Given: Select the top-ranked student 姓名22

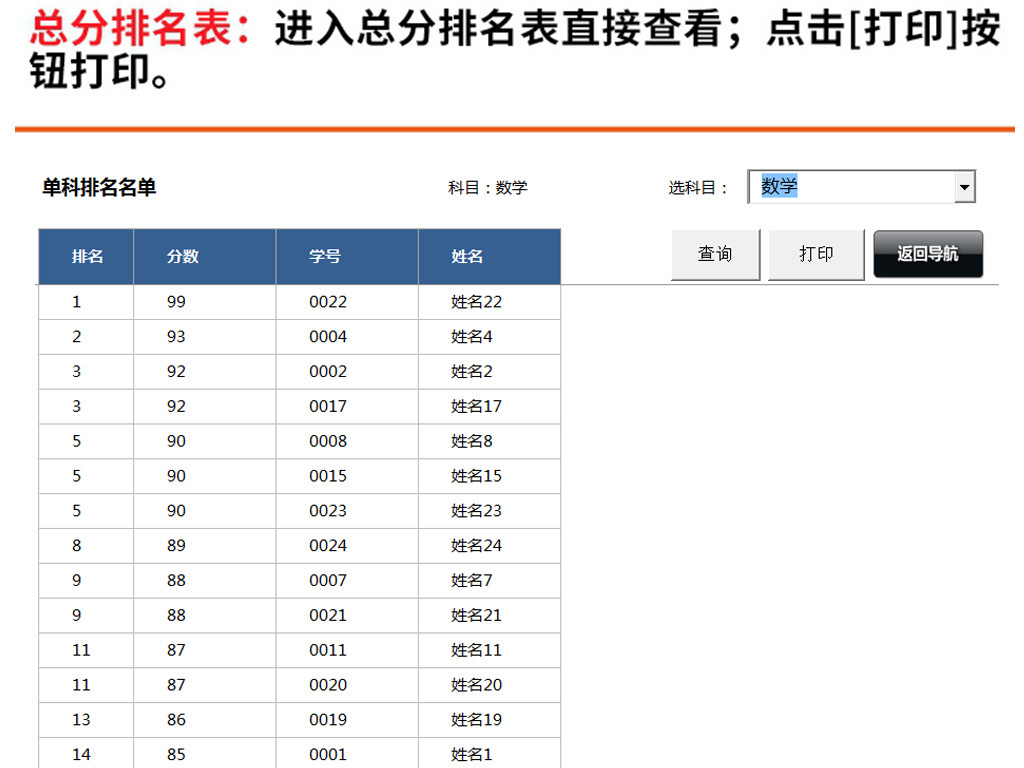Looking at the screenshot, I should [470, 301].
